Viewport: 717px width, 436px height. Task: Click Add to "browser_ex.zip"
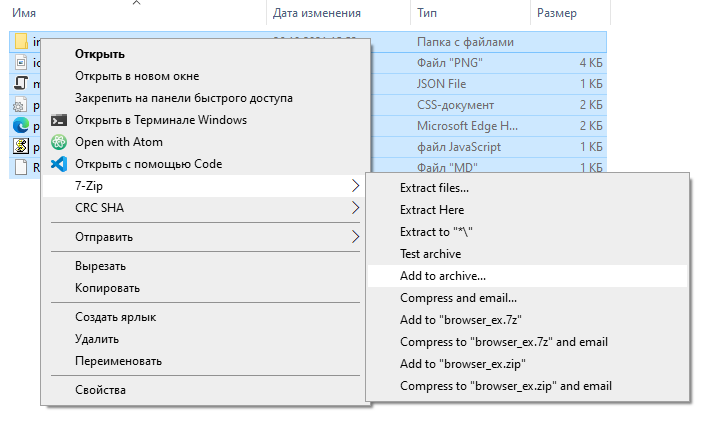[x=463, y=364]
